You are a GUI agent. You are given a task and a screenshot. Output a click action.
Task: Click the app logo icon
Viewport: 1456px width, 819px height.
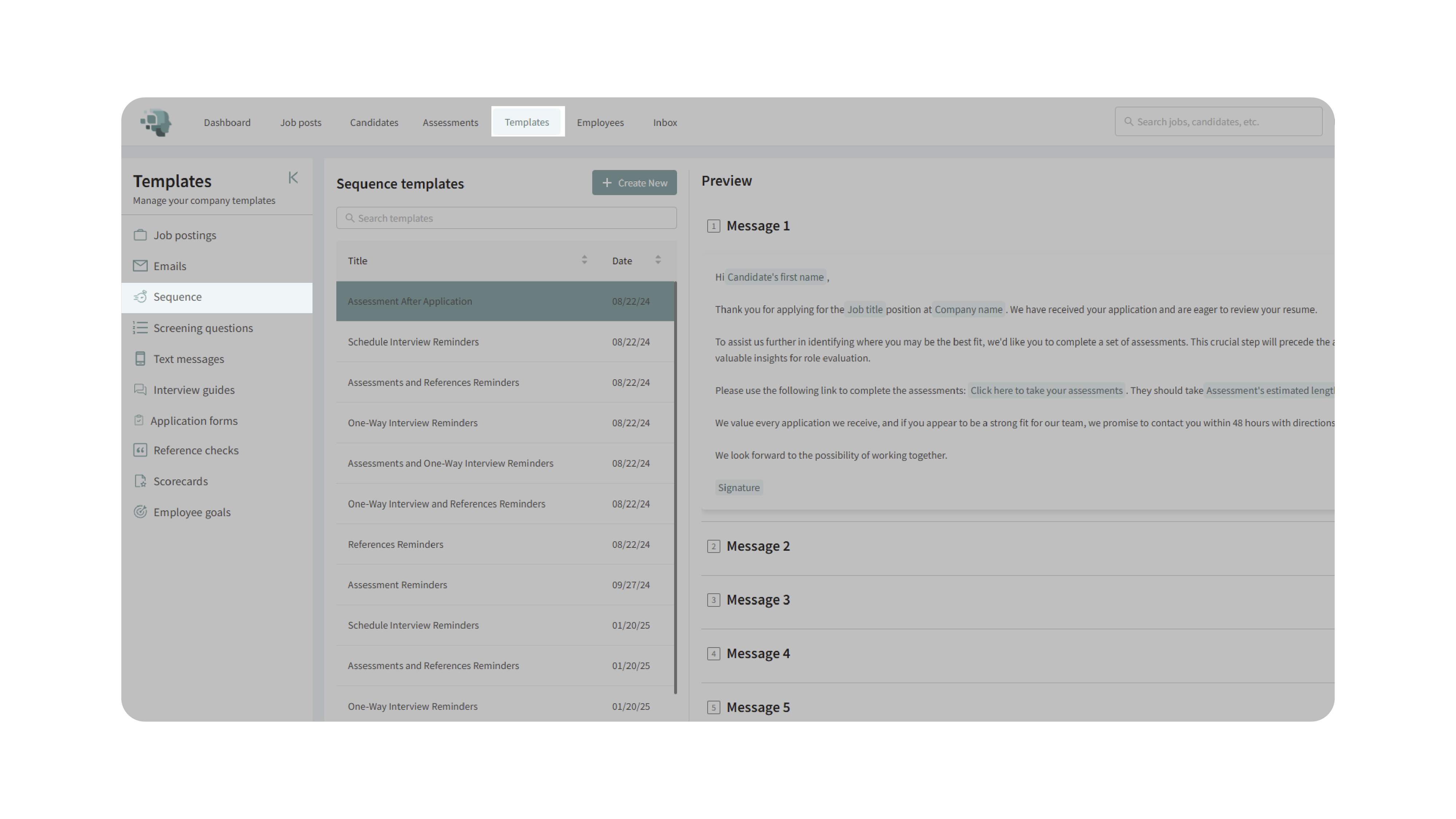(x=156, y=122)
